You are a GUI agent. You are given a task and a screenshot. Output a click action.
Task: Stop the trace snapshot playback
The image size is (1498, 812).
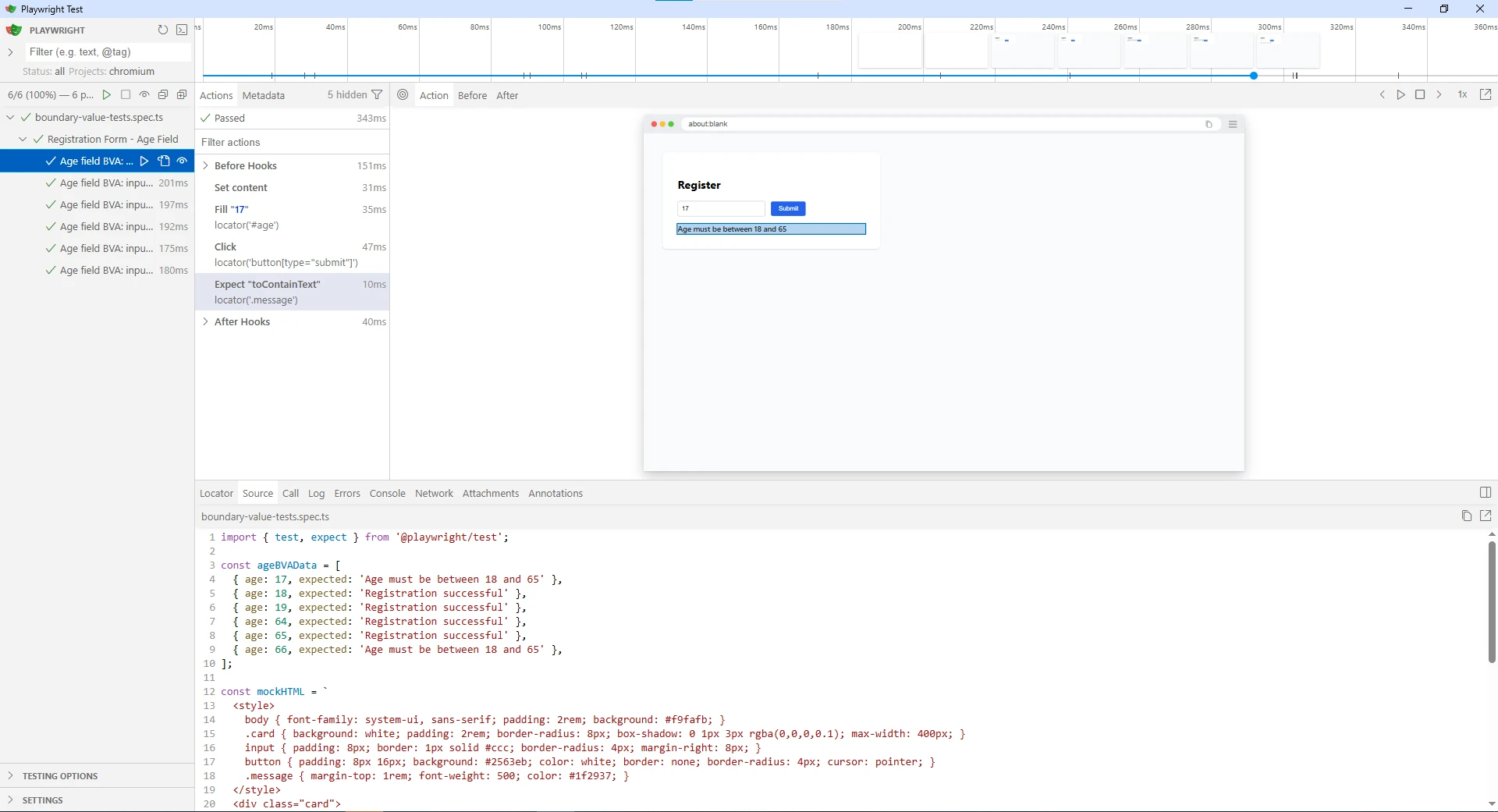(1420, 94)
